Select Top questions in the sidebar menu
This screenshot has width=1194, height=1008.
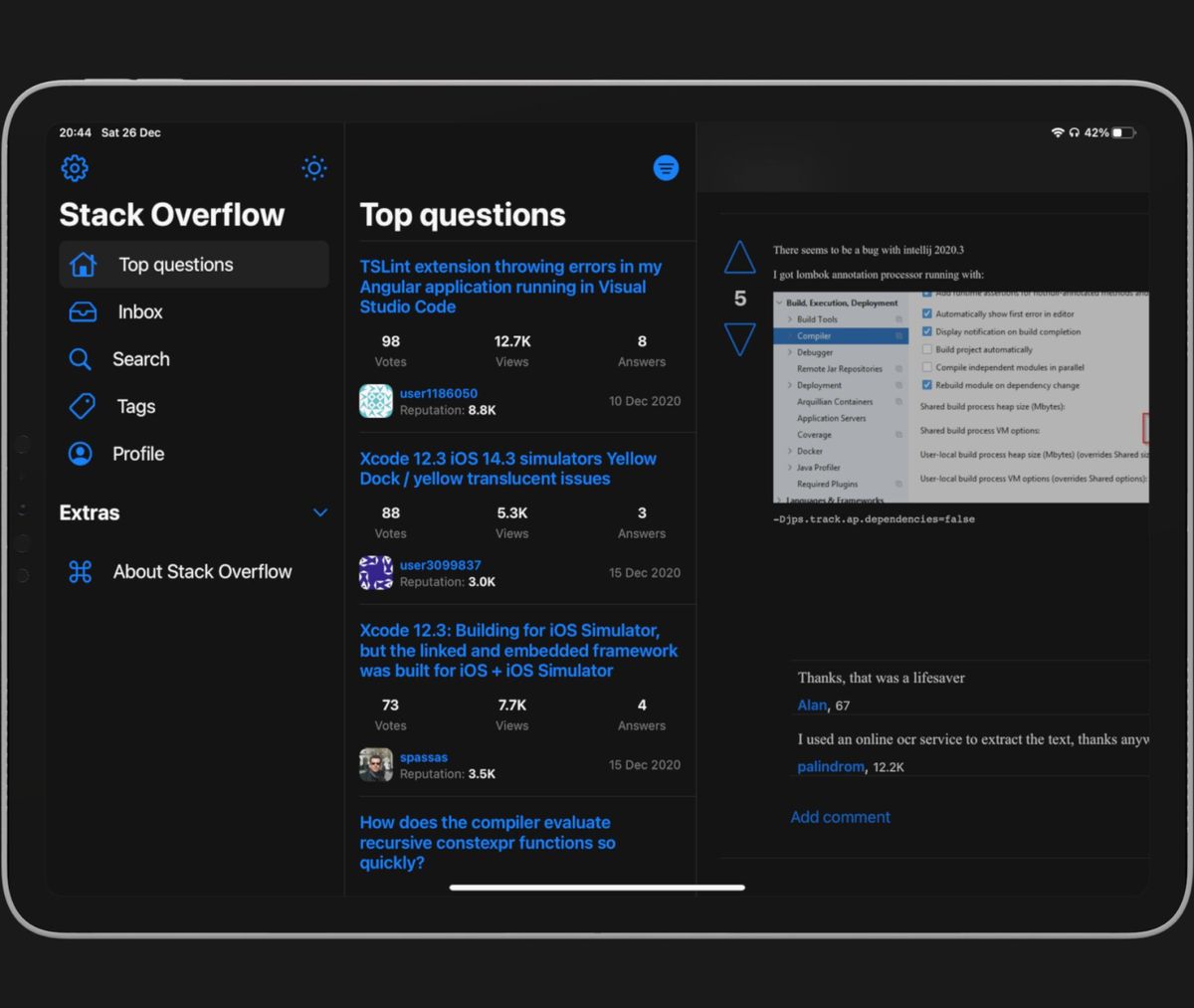175,264
